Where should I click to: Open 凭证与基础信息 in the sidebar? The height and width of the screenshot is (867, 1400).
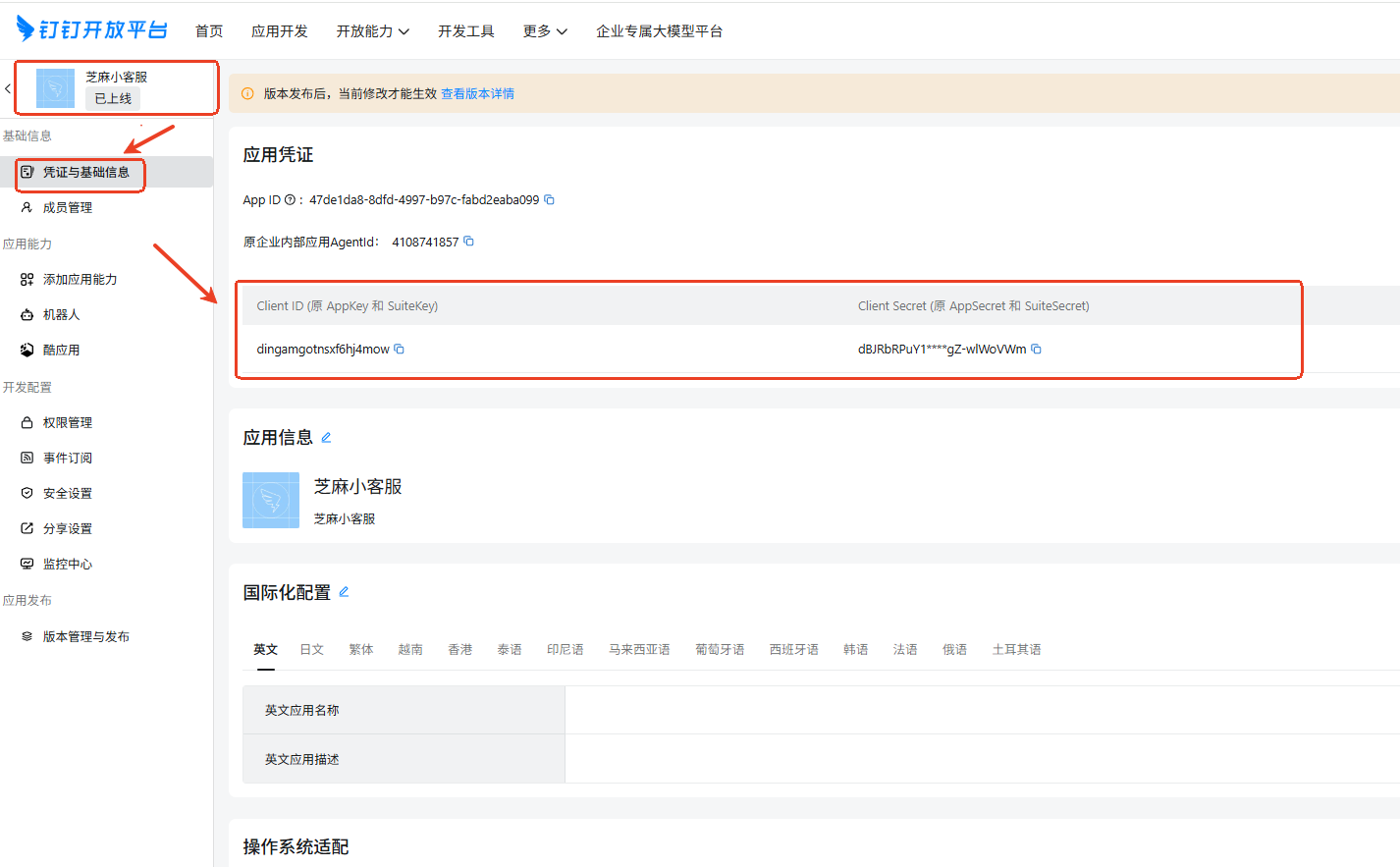point(106,172)
